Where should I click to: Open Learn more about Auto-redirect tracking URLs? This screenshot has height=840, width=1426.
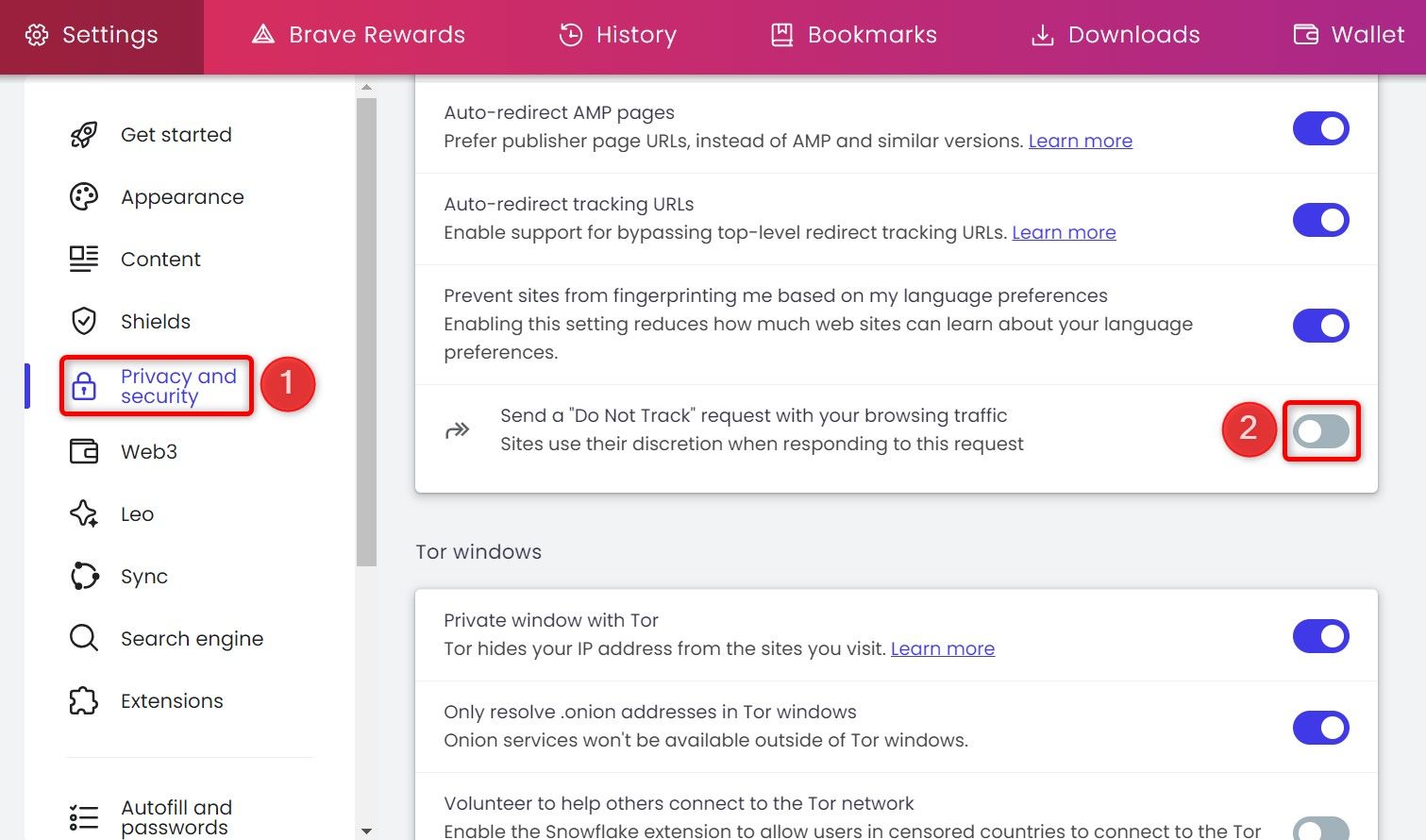[x=1064, y=232]
